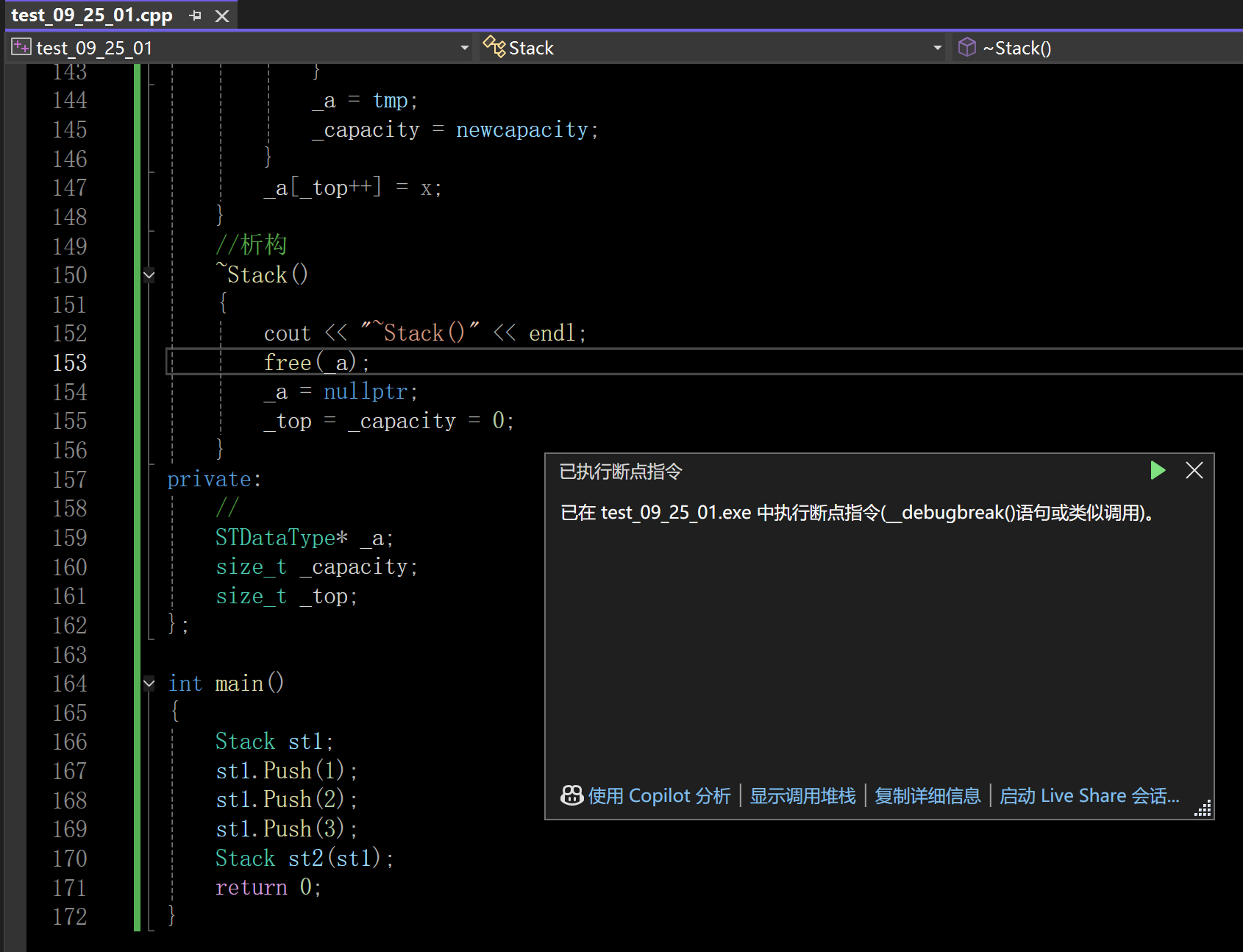Screen dimensions: 1243x952
Task: Close the test_09_25_01.cpp tab
Action: pyautogui.click(x=222, y=15)
